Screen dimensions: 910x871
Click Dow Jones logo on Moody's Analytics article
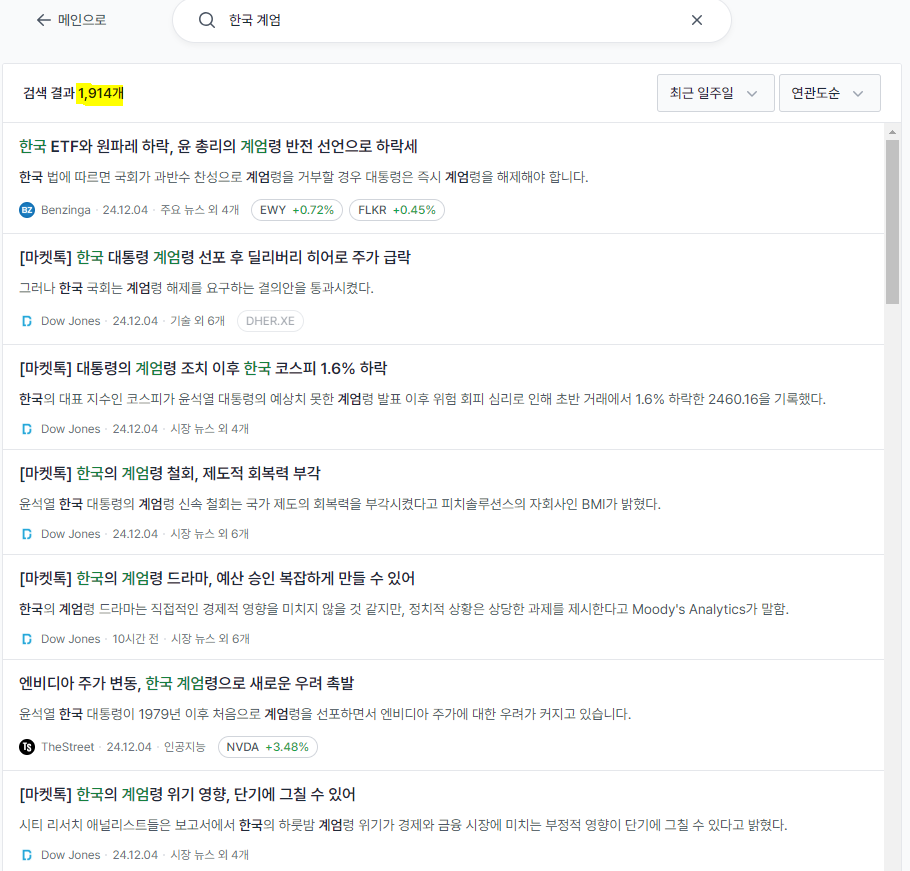click(x=27, y=639)
